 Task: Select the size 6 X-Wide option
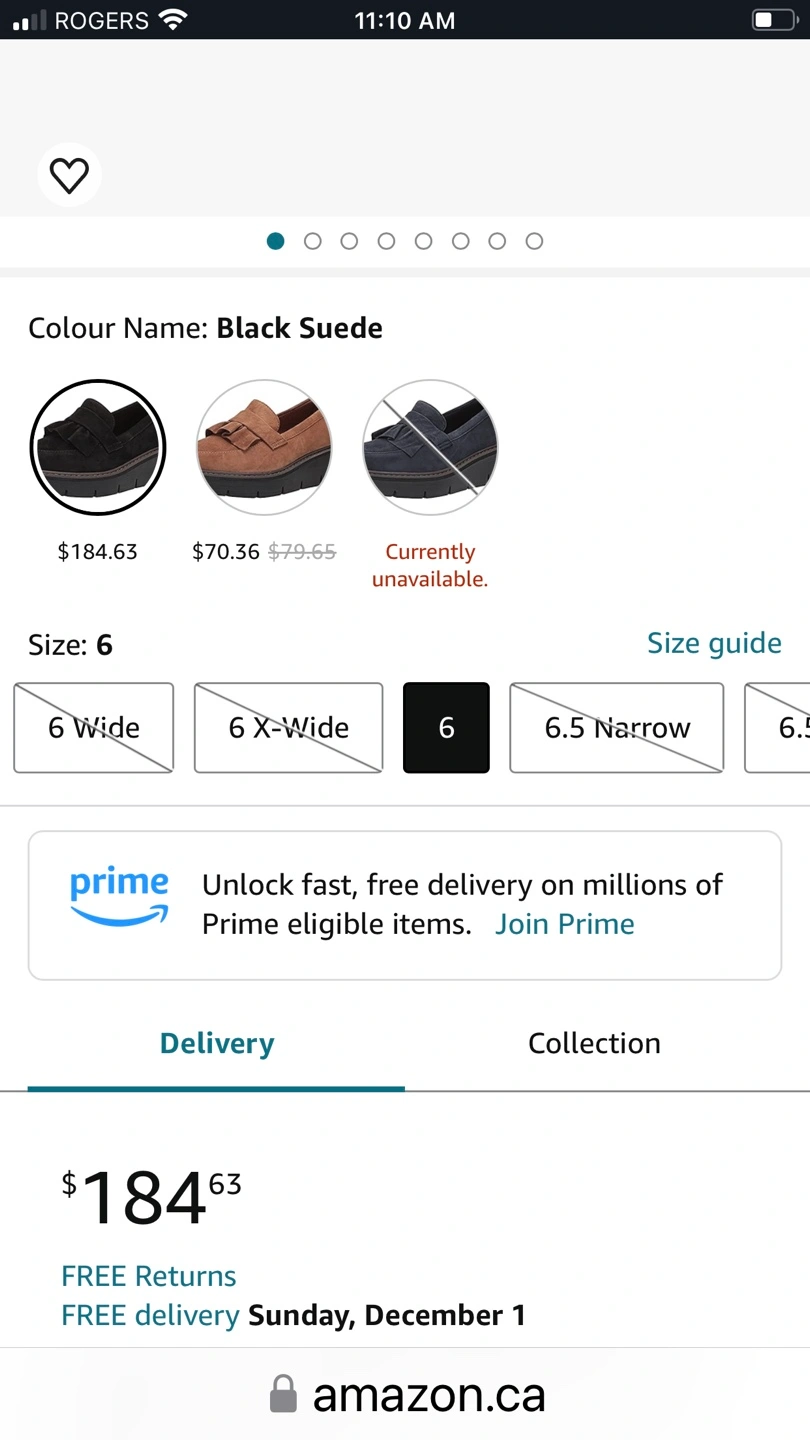point(288,728)
